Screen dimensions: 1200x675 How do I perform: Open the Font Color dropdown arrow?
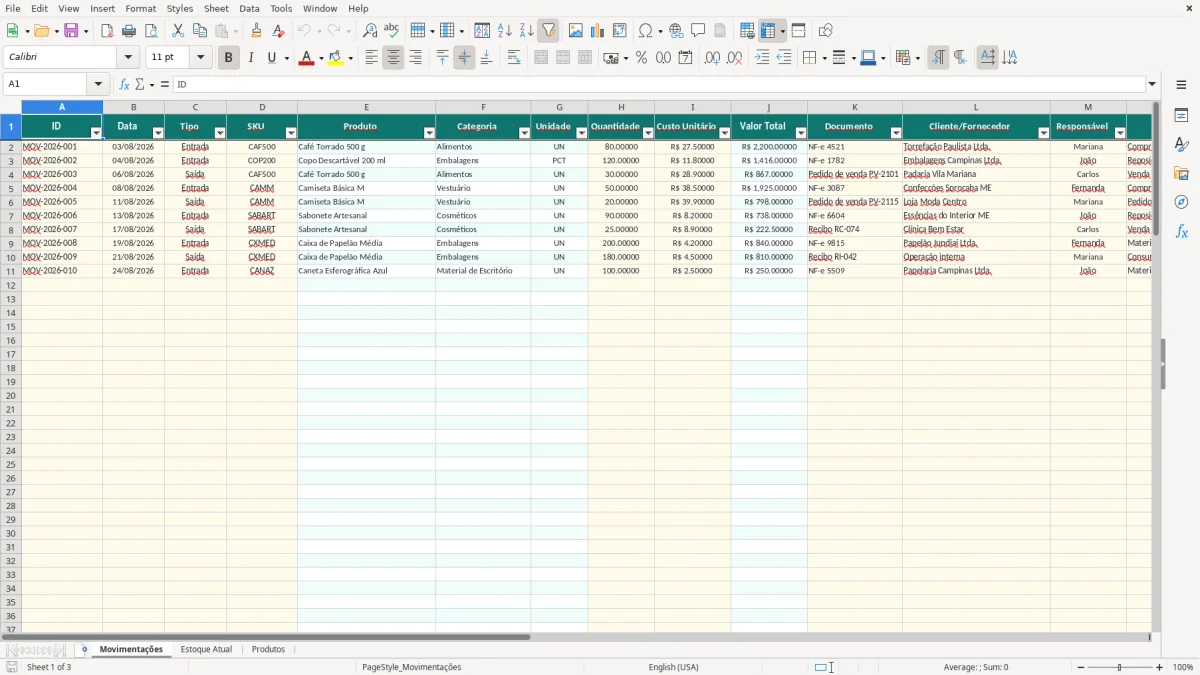[x=320, y=58]
